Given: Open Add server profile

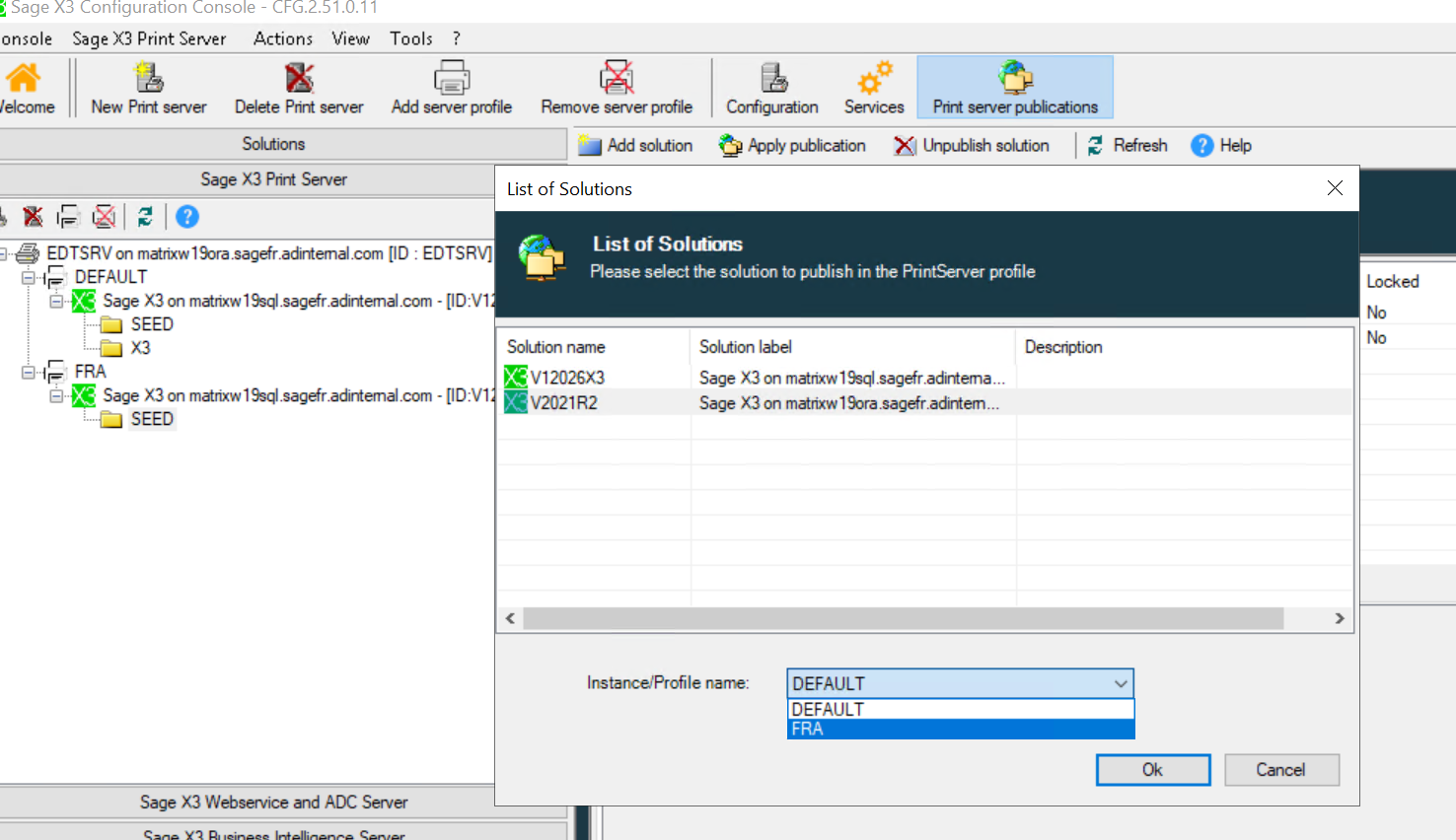Looking at the screenshot, I should [x=450, y=87].
